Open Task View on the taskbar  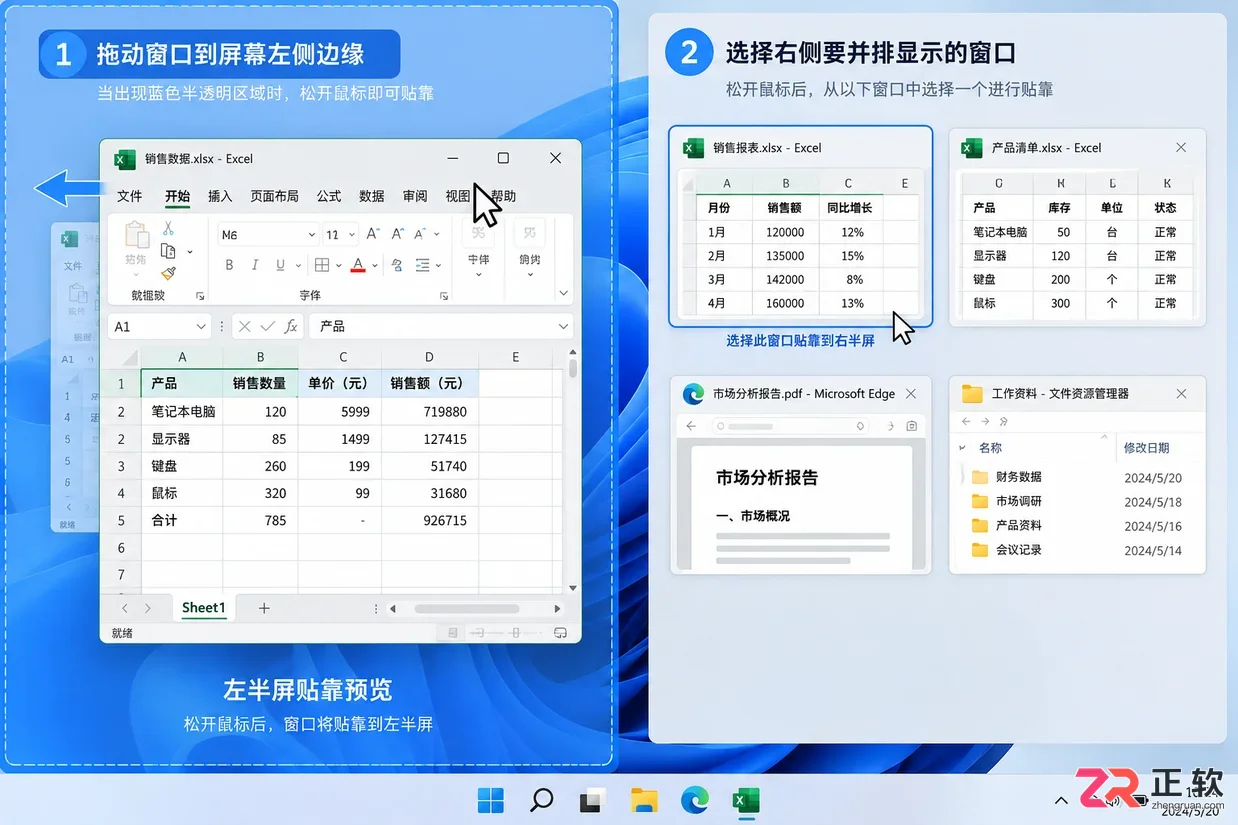point(593,800)
